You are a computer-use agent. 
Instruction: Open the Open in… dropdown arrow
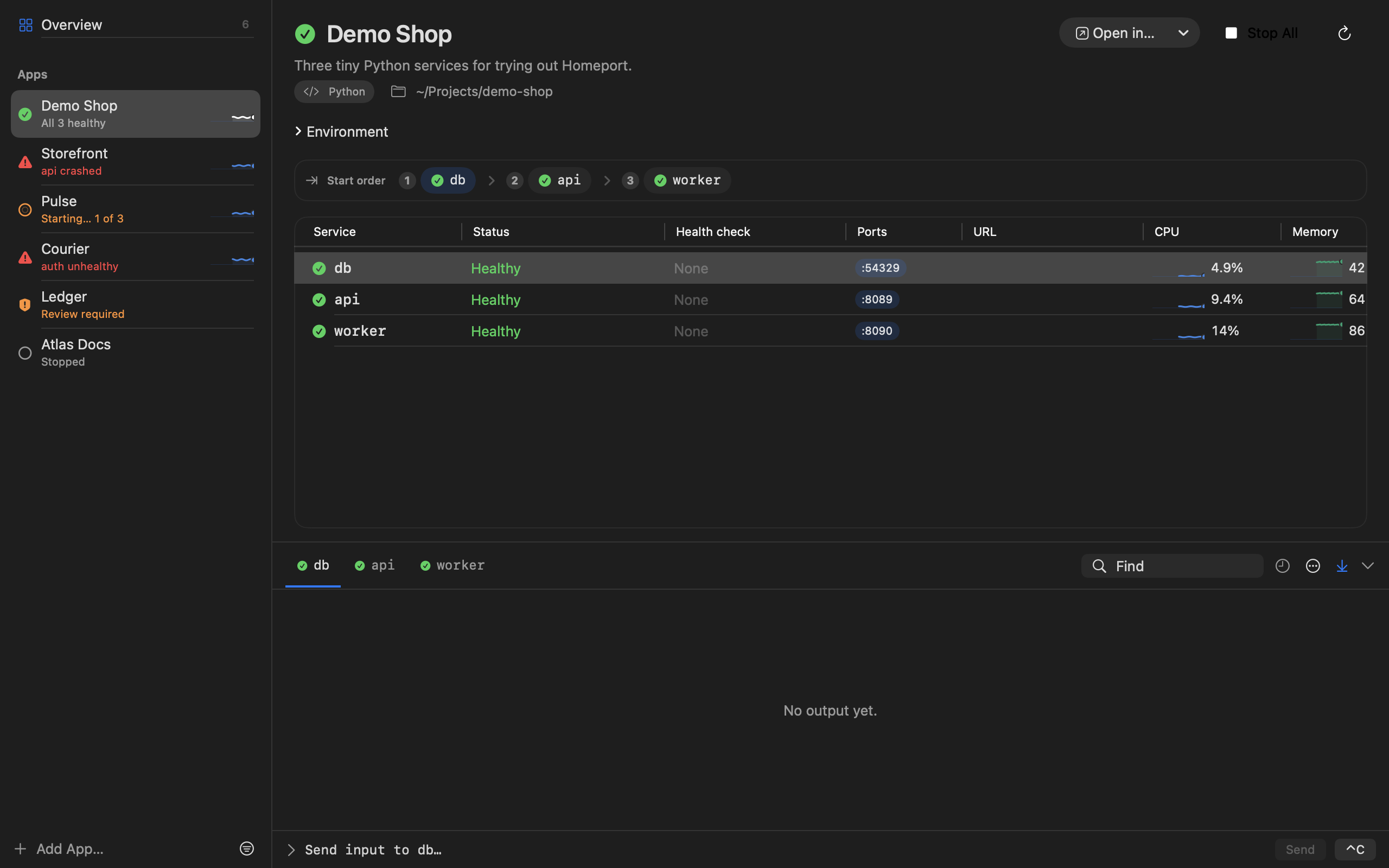click(1183, 33)
